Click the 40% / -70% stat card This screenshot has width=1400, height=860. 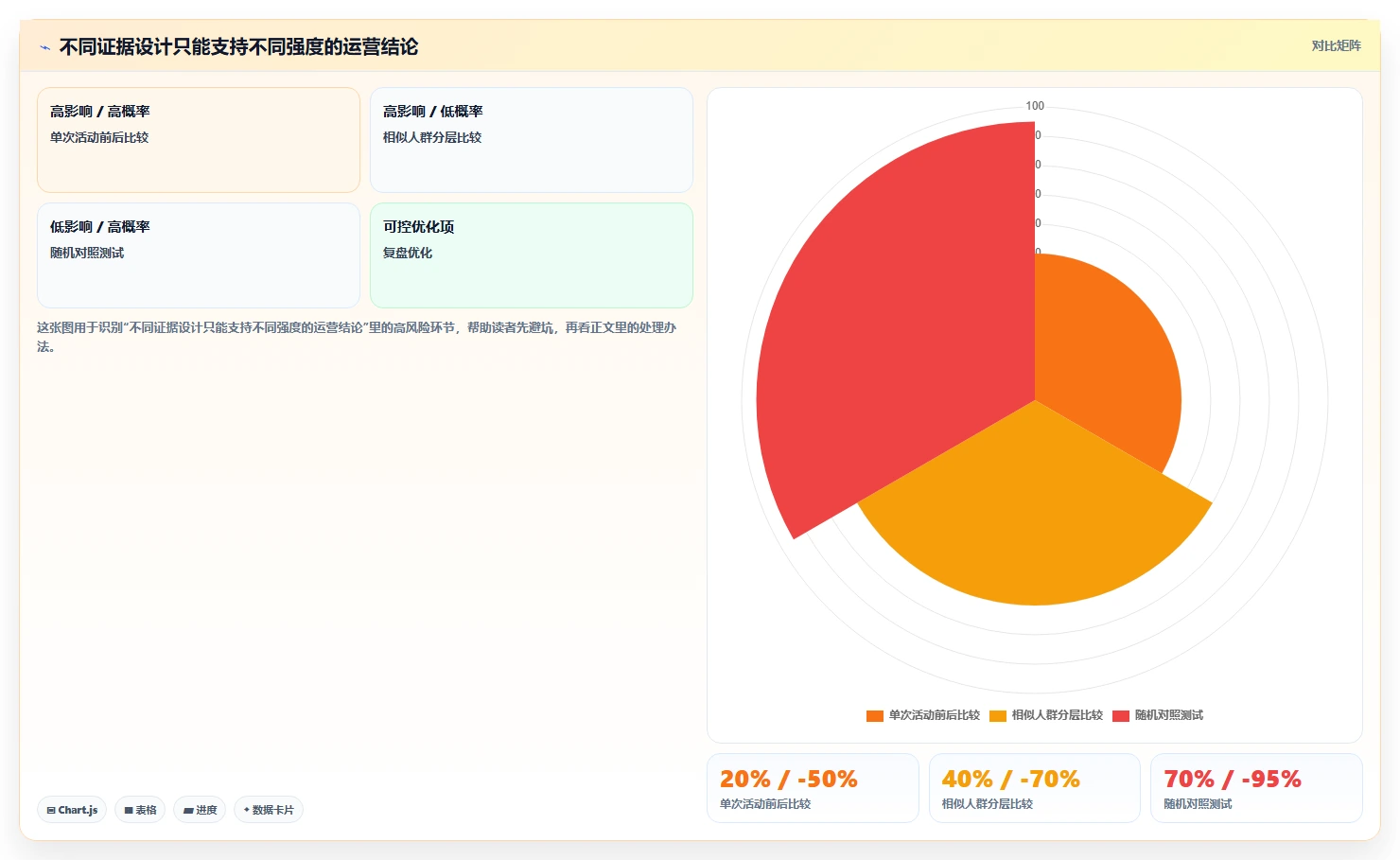click(x=1035, y=788)
